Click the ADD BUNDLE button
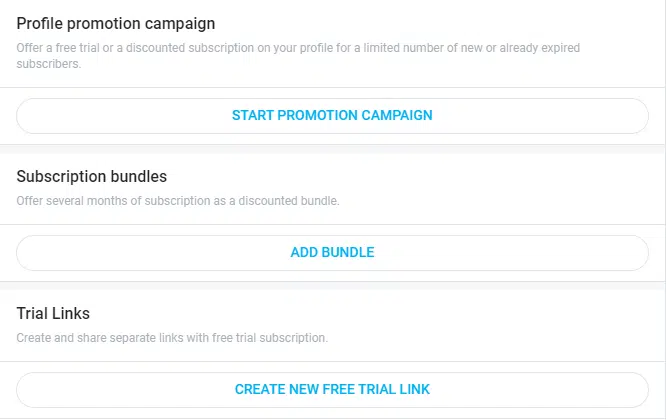This screenshot has width=666, height=420. (x=332, y=252)
